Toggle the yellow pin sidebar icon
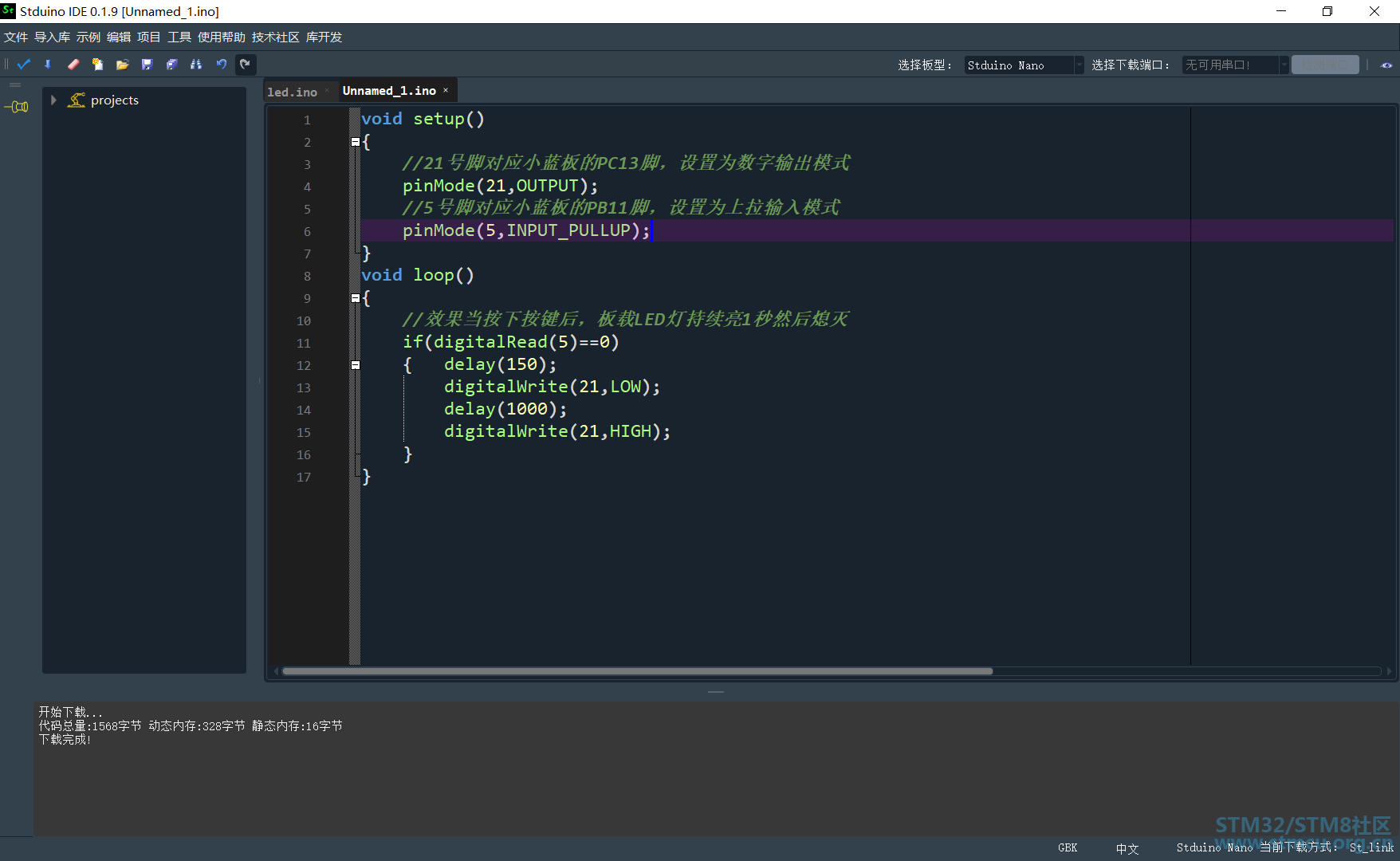This screenshot has height=861, width=1400. [17, 107]
